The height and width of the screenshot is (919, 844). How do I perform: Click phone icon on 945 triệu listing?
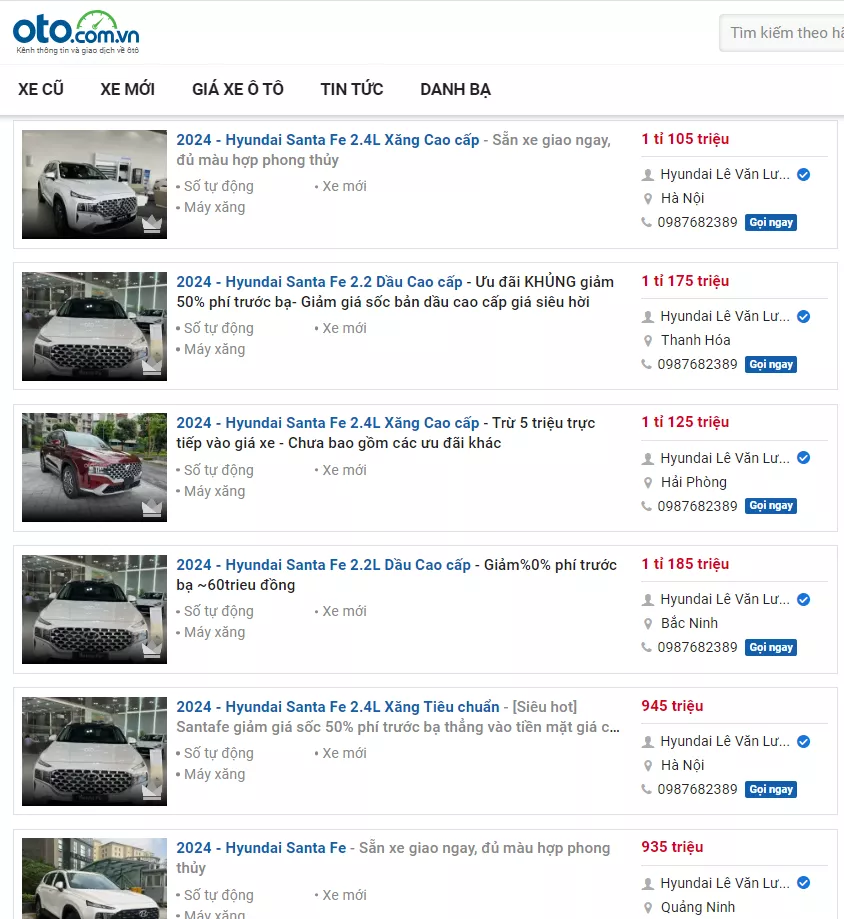click(646, 789)
